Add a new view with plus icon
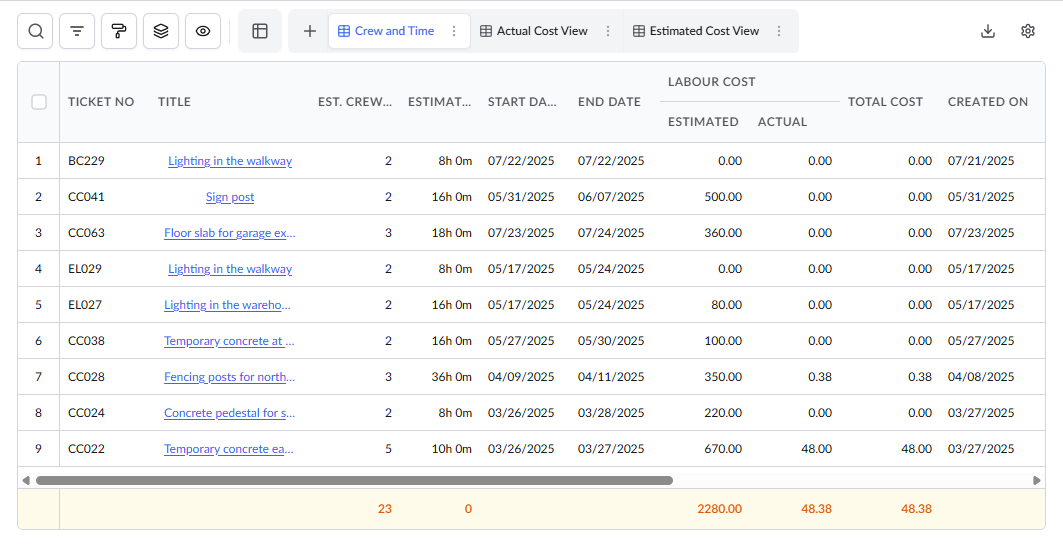This screenshot has height=548, width=1063. pyautogui.click(x=310, y=31)
